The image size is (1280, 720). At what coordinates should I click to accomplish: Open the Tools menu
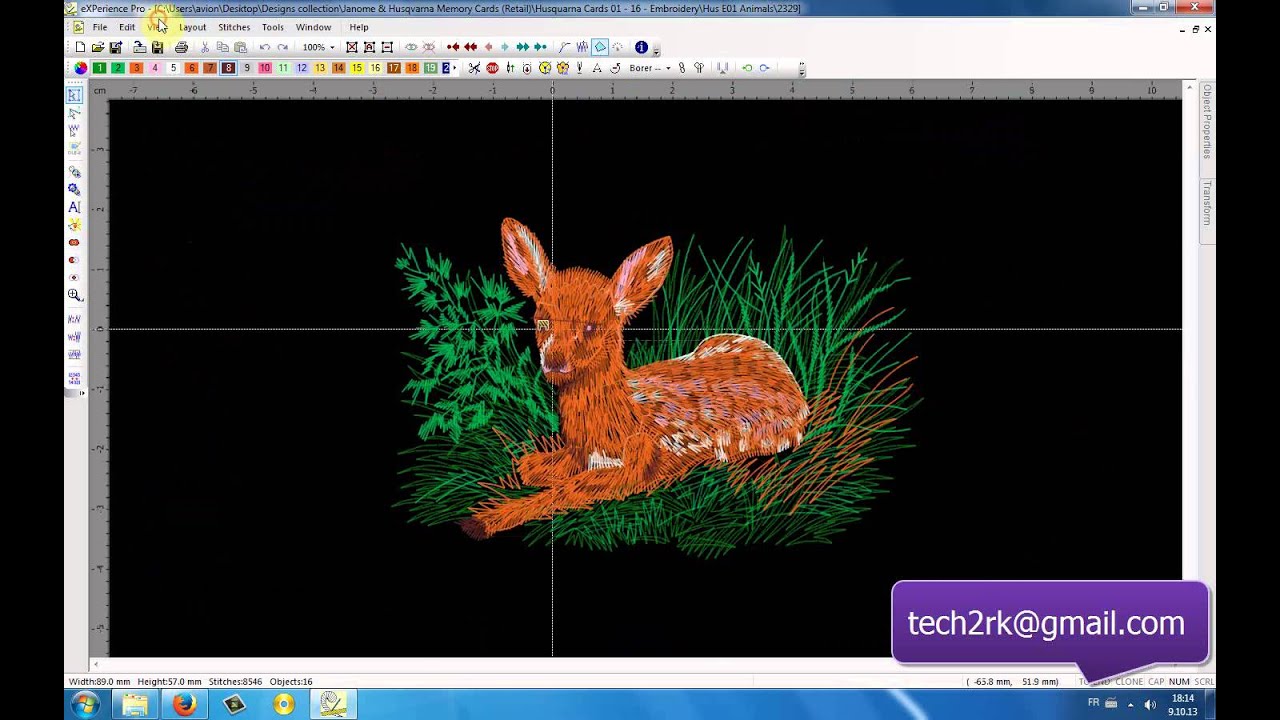pyautogui.click(x=273, y=27)
